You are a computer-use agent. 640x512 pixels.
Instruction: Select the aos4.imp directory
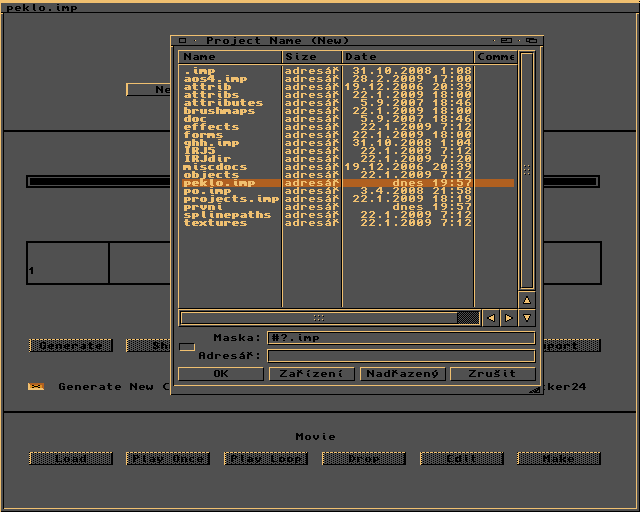click(348, 79)
